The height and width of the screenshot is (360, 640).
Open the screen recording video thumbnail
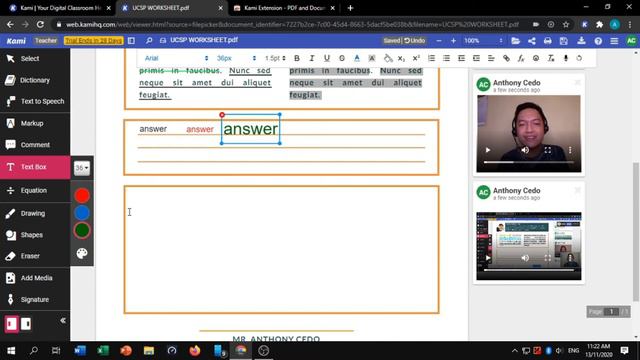(529, 246)
